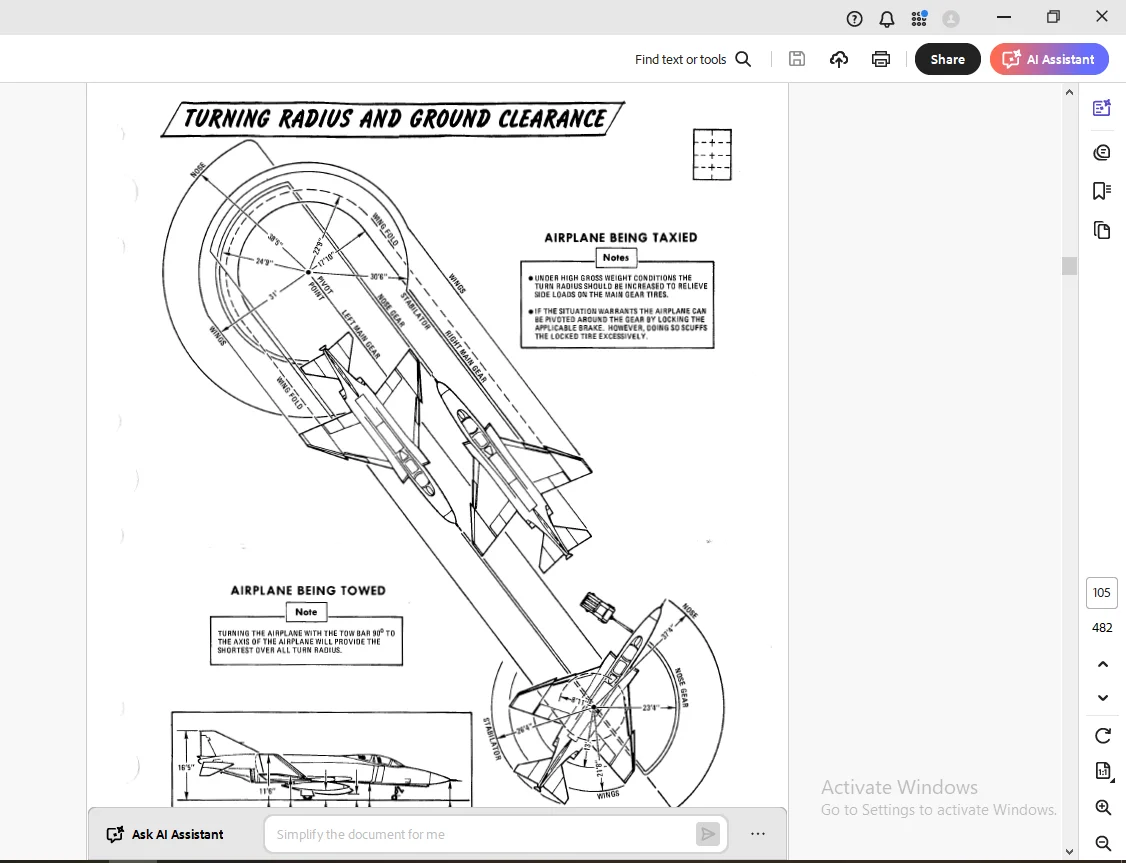
Task: Go to next page with down chevron
Action: (1102, 697)
